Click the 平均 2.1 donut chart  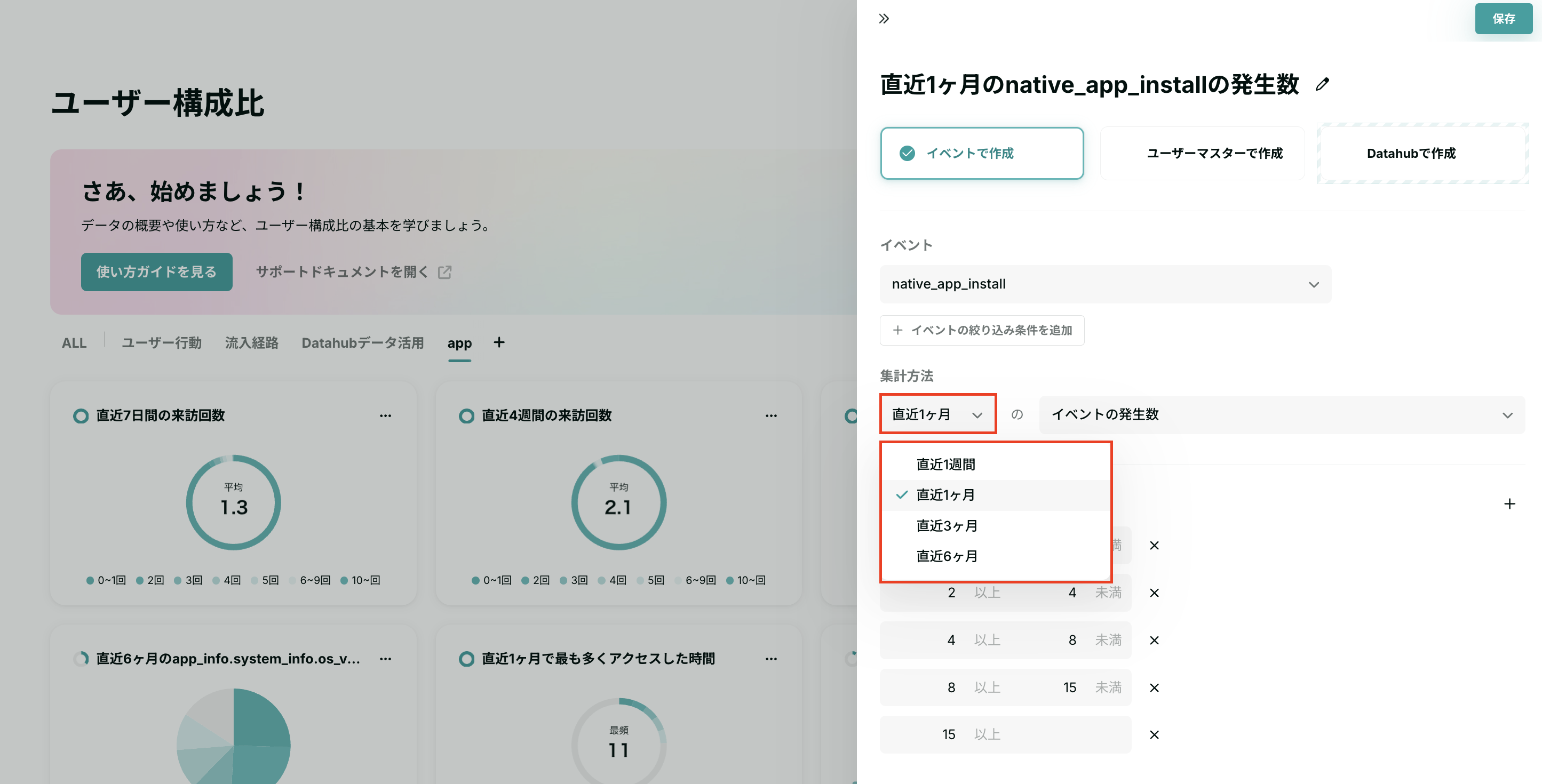[619, 502]
